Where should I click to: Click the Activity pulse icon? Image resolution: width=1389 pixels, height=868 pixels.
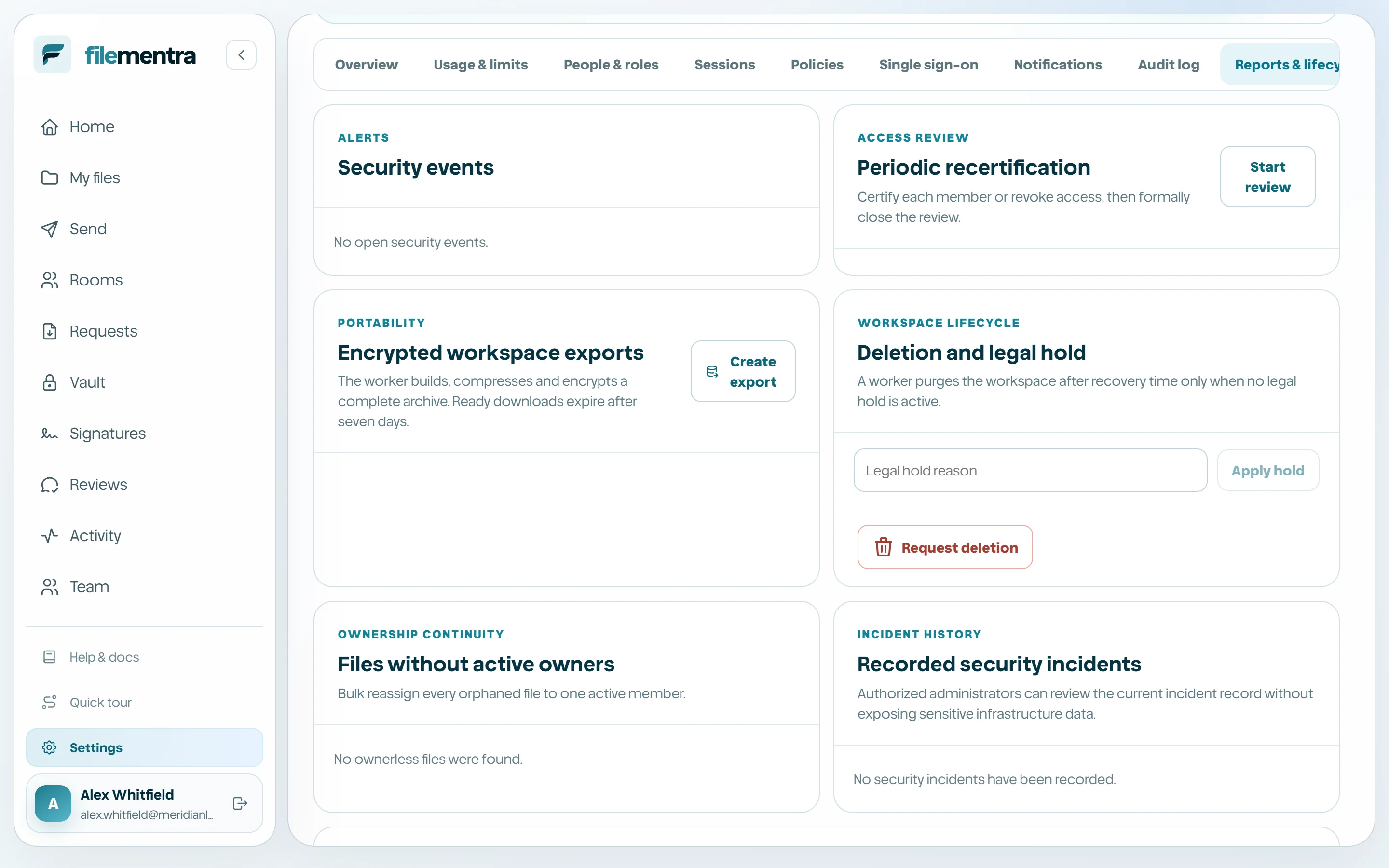(x=49, y=536)
